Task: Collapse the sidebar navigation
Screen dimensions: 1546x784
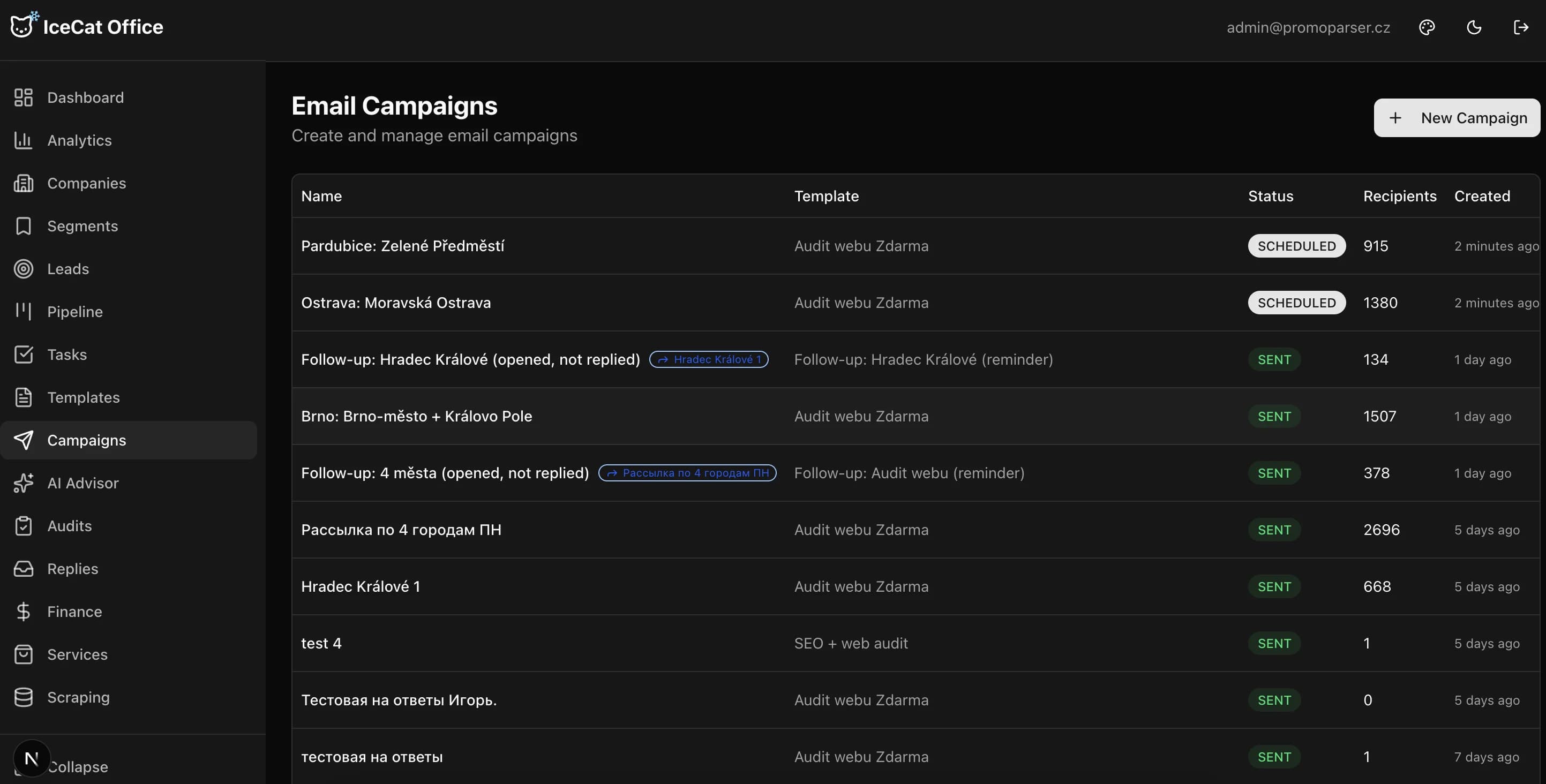Action: point(78,767)
